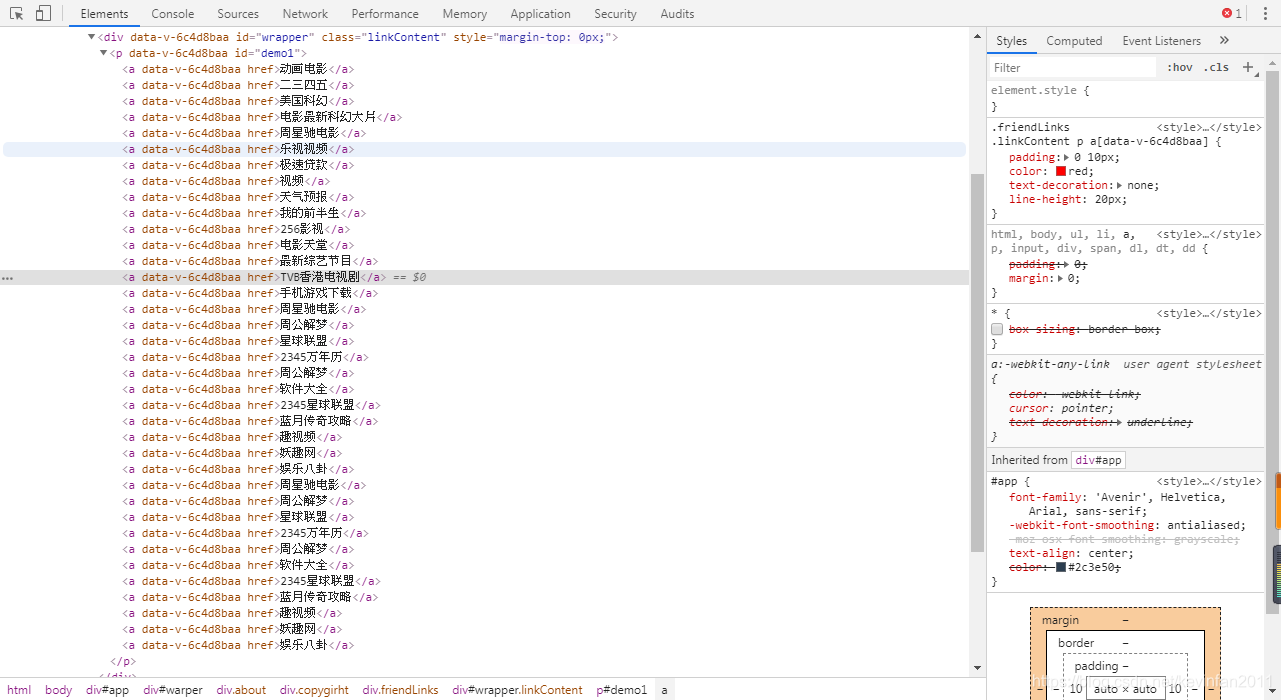This screenshot has height=700, width=1281.
Task: Select the 美国科幻 anchor node
Action: point(238,101)
